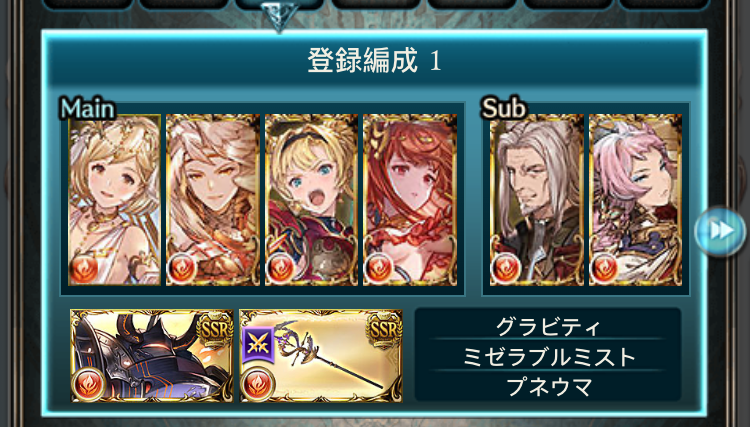The height and width of the screenshot is (427, 750).
Task: Select the red-haired girl character portrait
Action: 410,200
